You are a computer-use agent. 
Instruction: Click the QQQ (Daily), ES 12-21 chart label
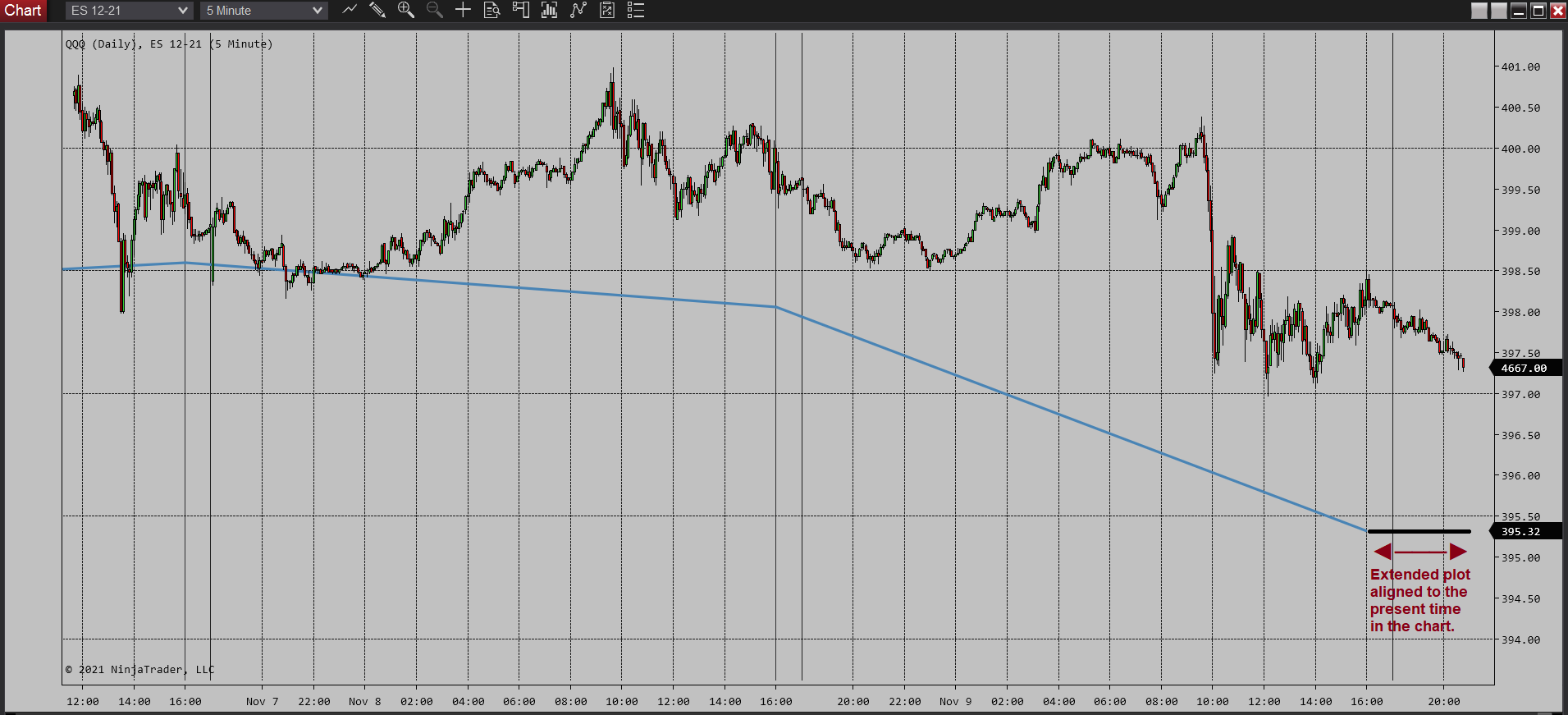click(x=169, y=44)
